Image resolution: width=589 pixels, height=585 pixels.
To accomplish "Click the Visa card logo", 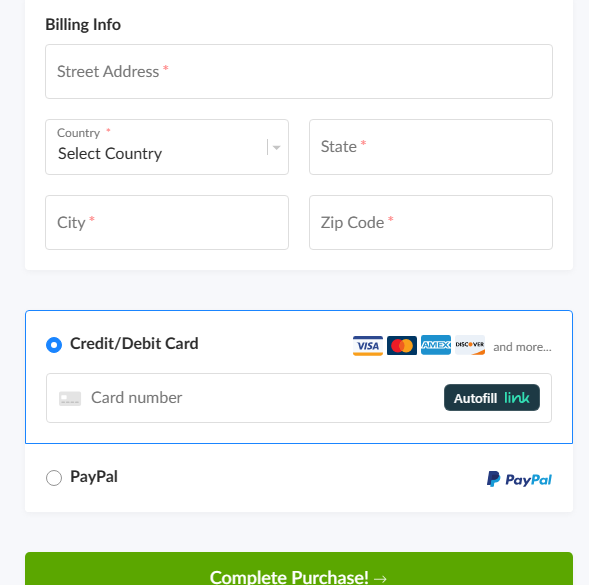I will pyautogui.click(x=368, y=345).
